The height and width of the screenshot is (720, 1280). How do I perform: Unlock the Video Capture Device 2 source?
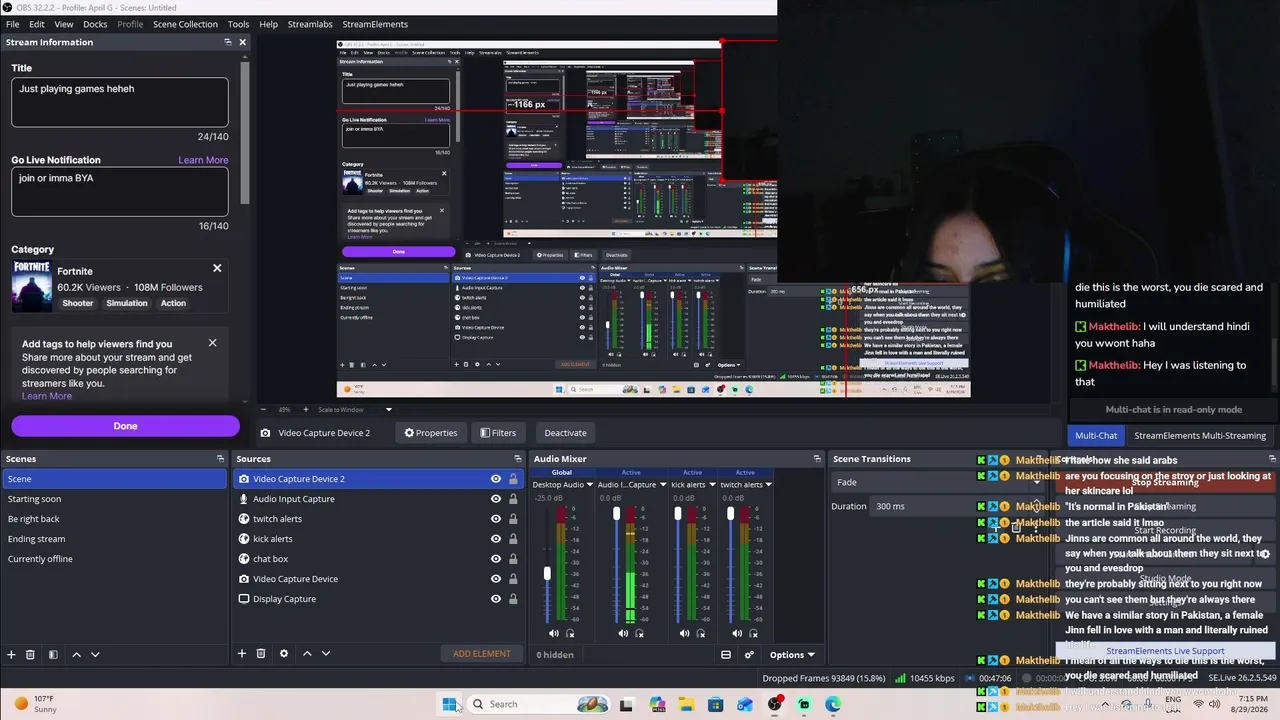513,479
